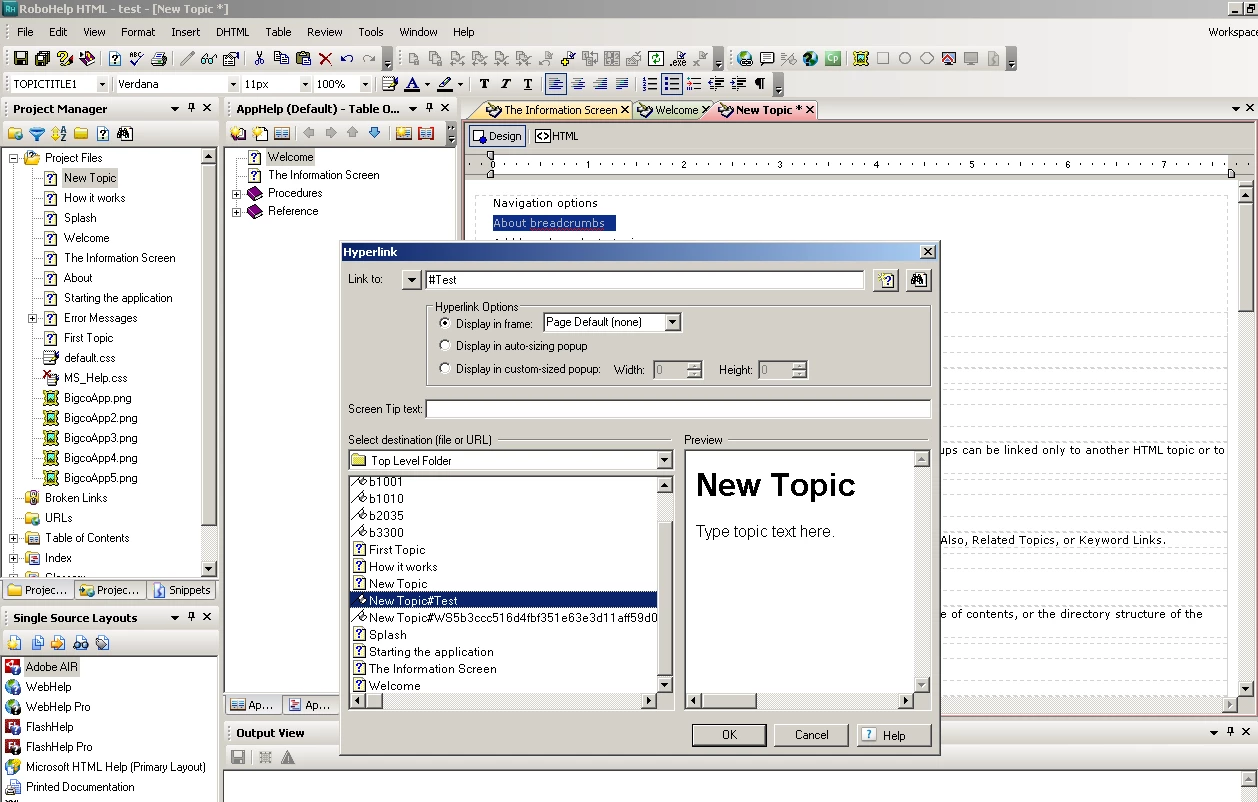Click the Copy icon
The image size is (1258, 802).
tap(281, 59)
